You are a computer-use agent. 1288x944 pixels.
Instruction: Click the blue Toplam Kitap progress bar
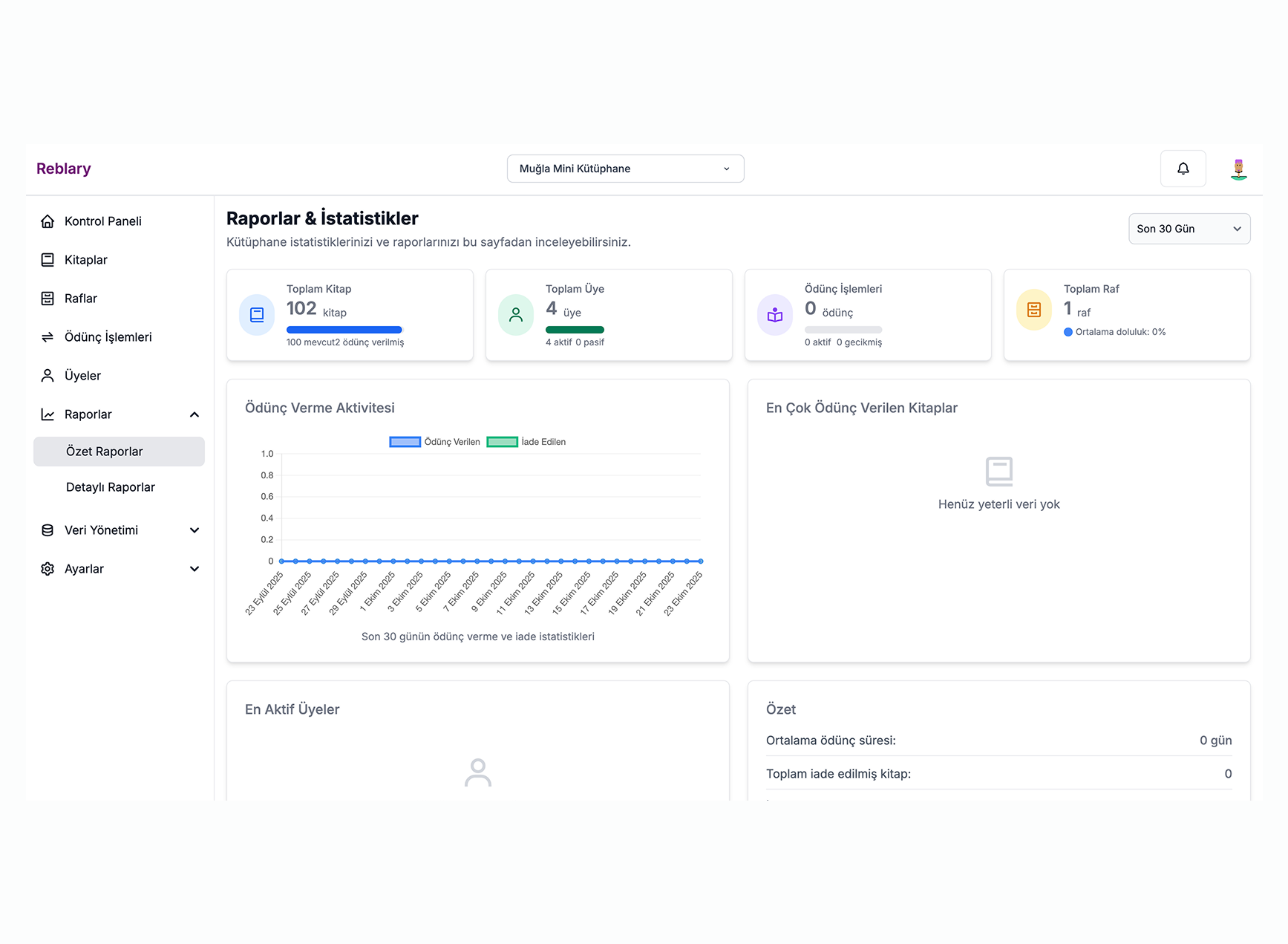344,330
